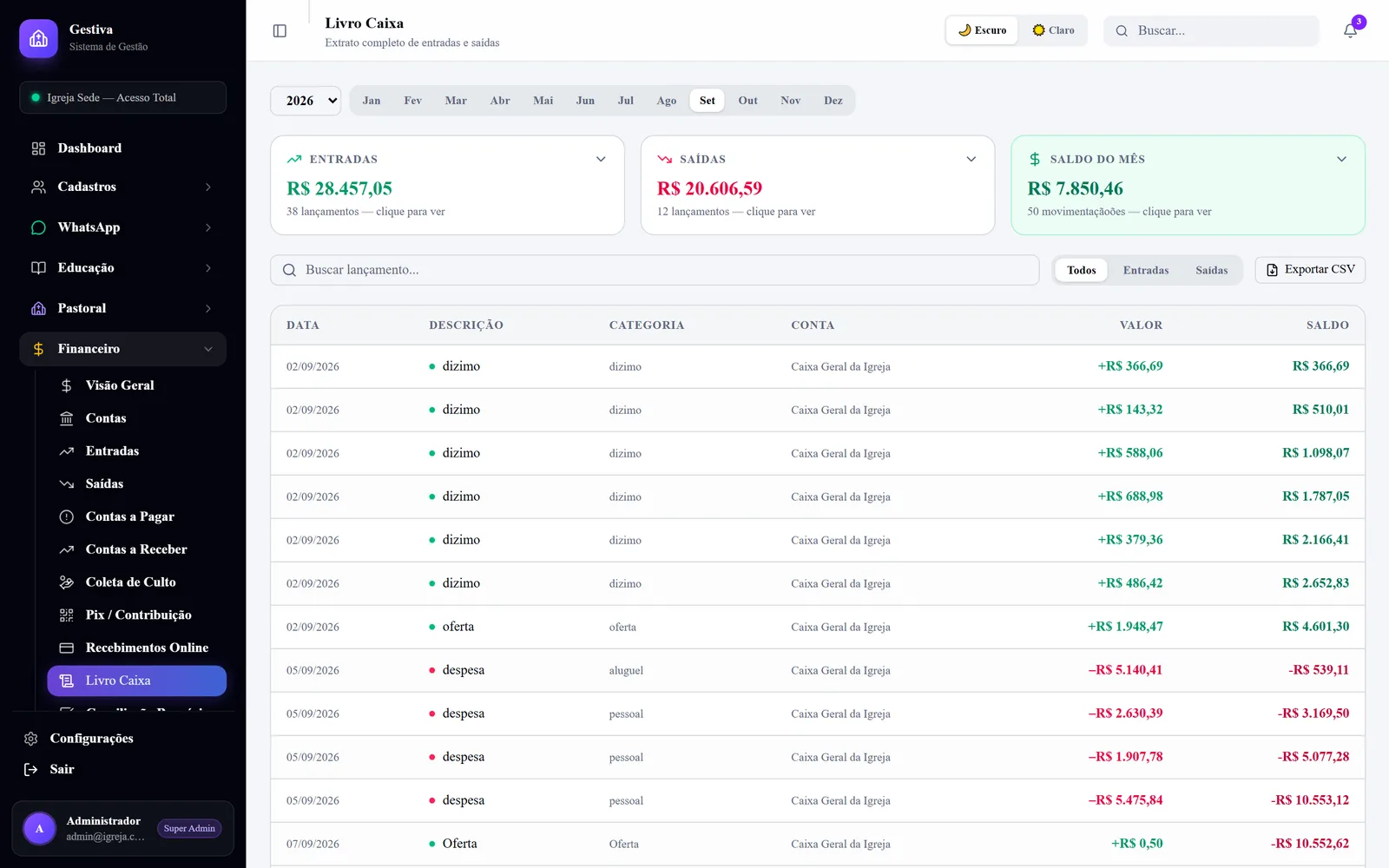Click the search magnifier icon in top bar
Image resolution: width=1389 pixels, height=868 pixels.
(x=1122, y=30)
